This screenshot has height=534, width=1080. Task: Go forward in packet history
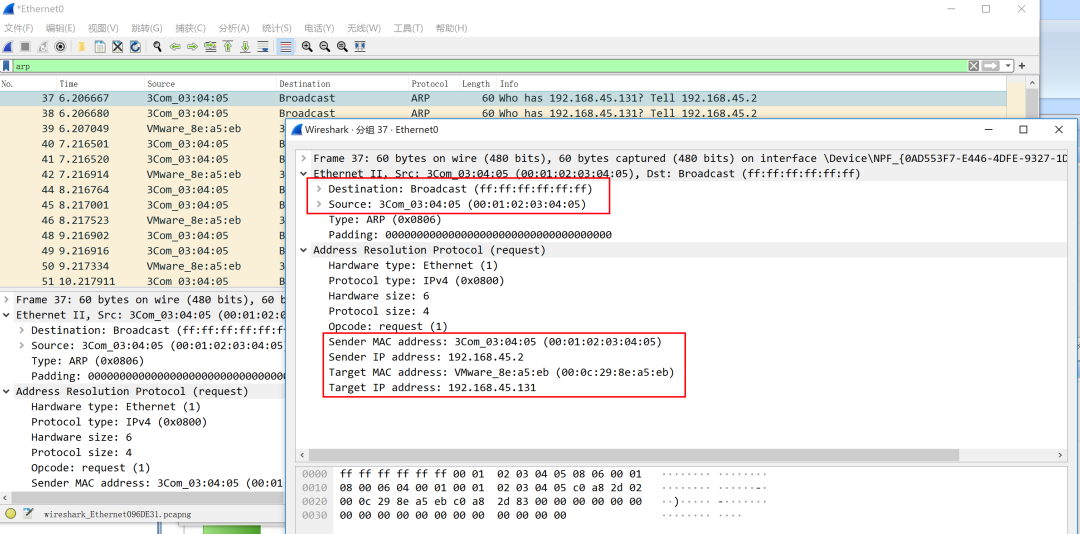[x=192, y=46]
